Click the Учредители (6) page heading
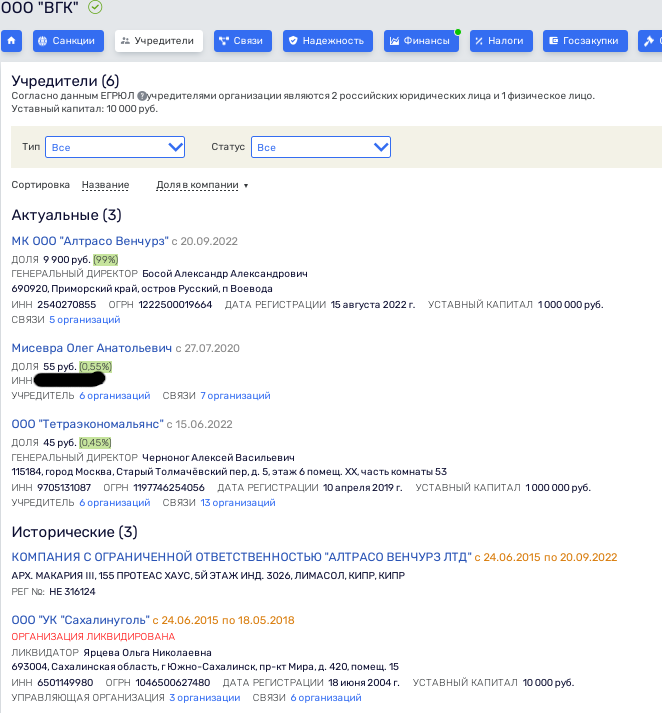The image size is (662, 713). tap(65, 81)
